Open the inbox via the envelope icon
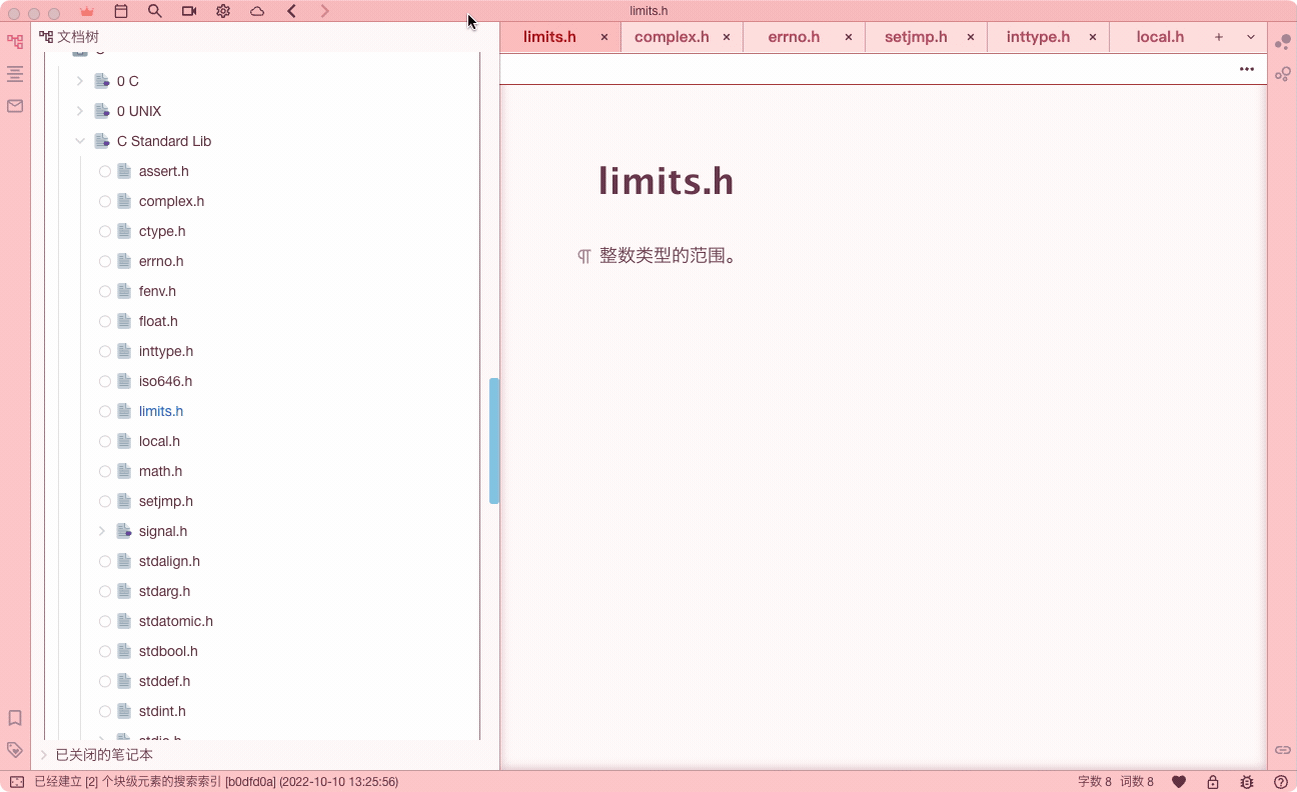Viewport: 1297px width, 792px height. point(14,105)
